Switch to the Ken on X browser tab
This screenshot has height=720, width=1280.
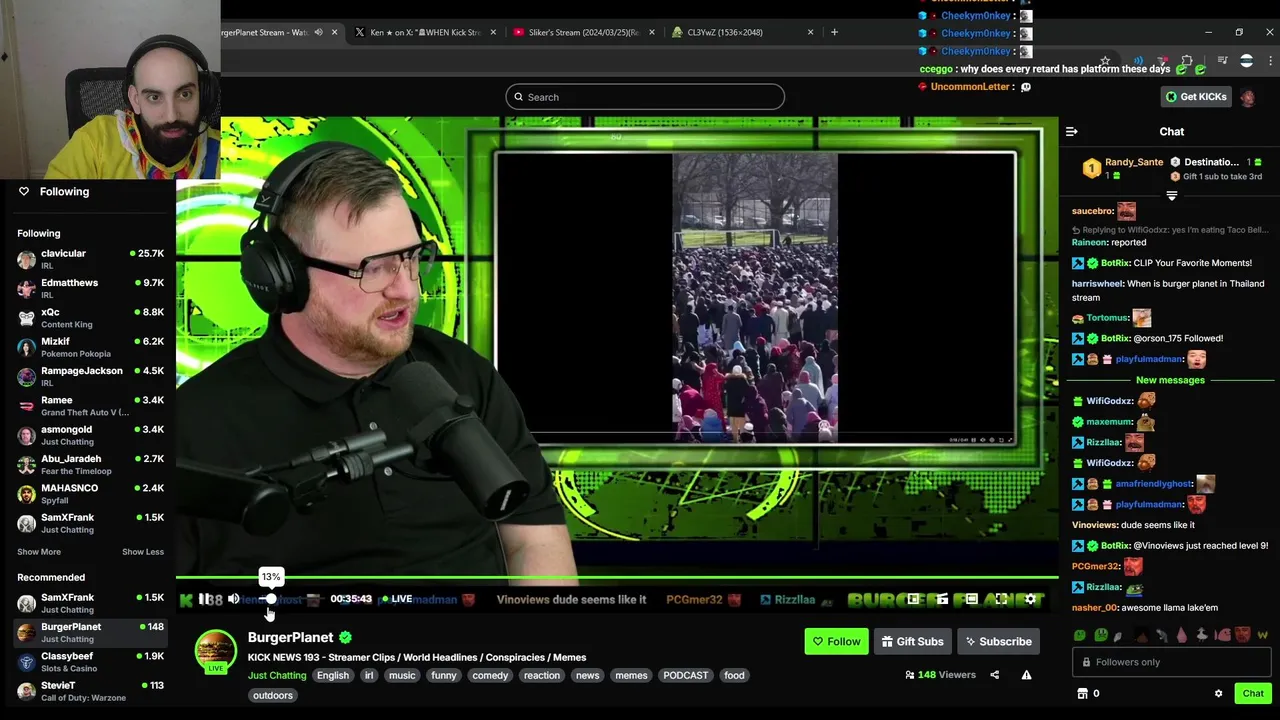coord(424,32)
